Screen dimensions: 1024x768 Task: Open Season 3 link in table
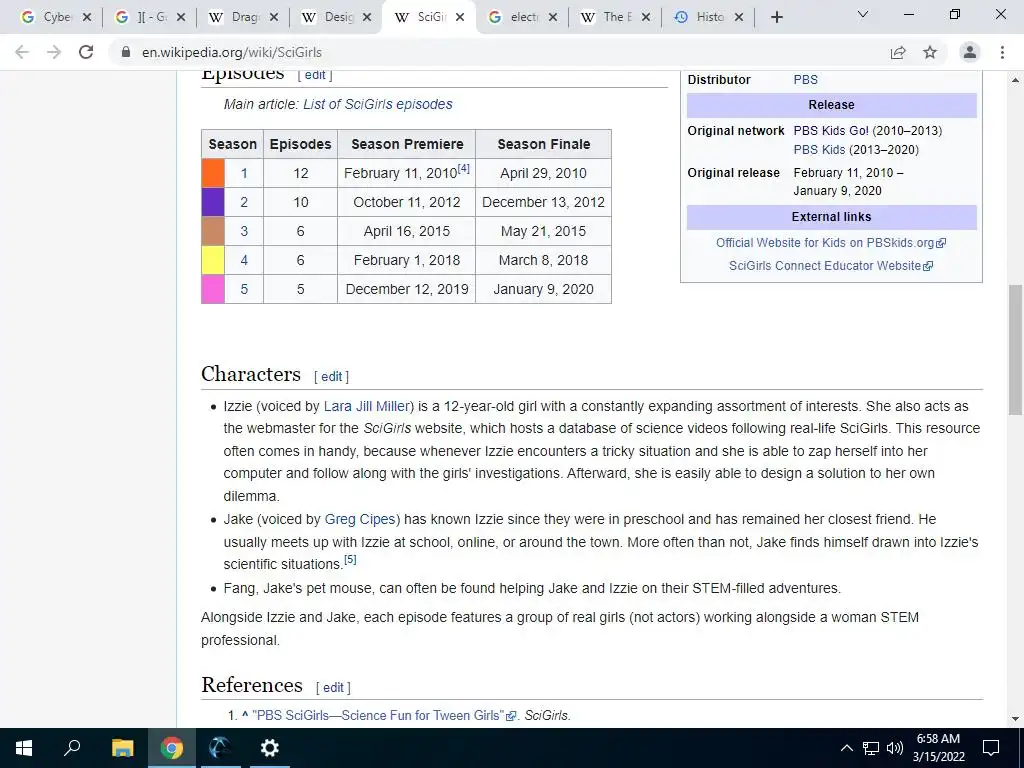click(244, 231)
